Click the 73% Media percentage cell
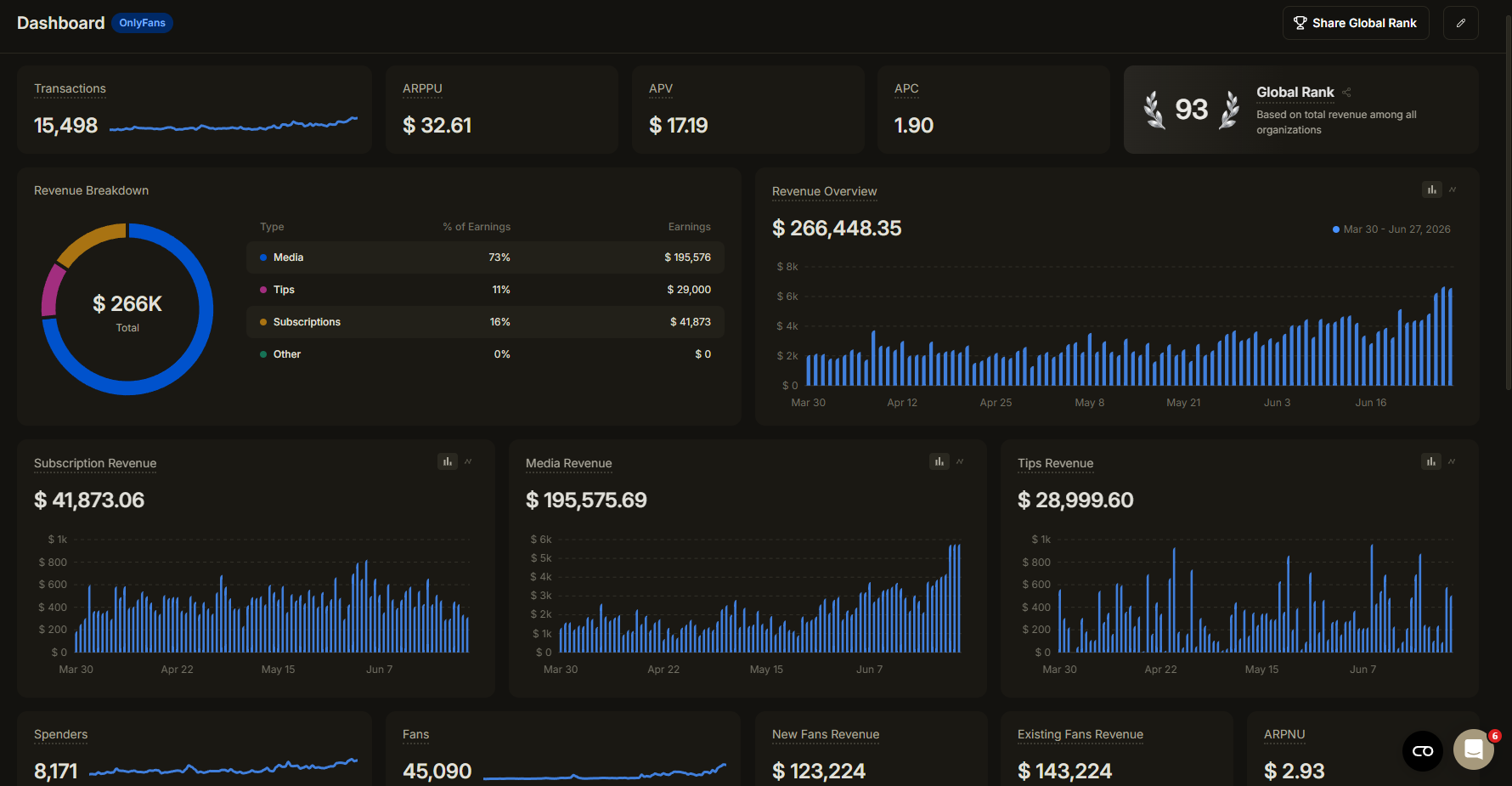Screen dimensions: 1512x786 (x=499, y=257)
